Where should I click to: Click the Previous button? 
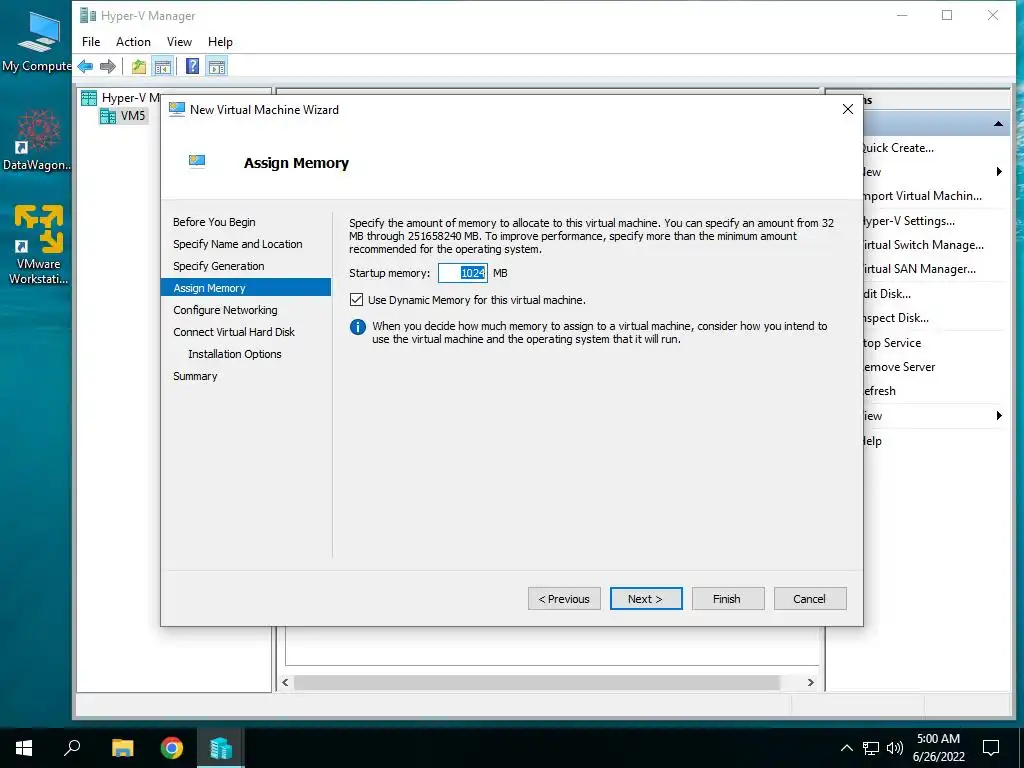pyautogui.click(x=564, y=599)
